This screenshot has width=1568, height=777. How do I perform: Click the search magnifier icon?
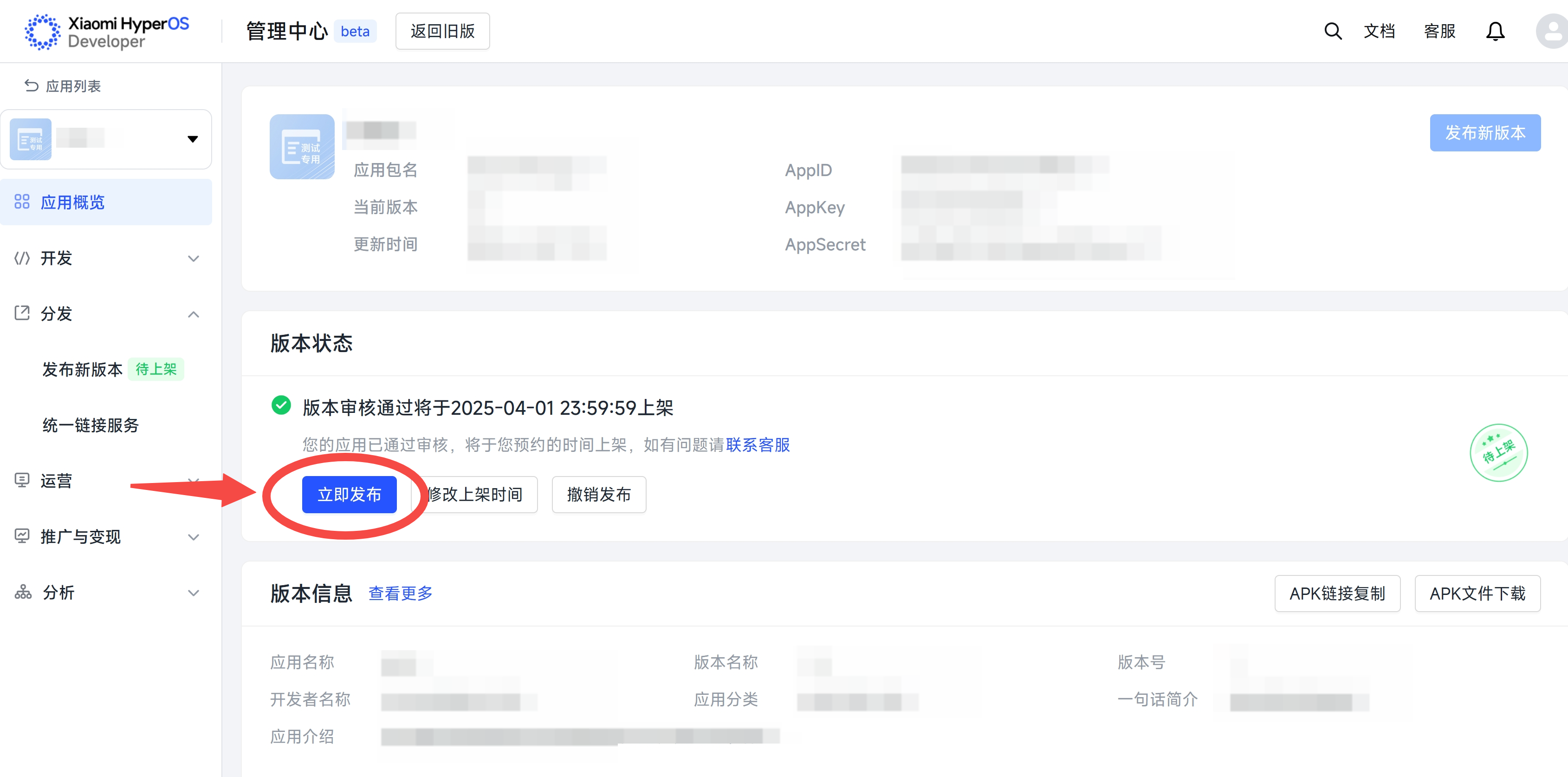1333,31
